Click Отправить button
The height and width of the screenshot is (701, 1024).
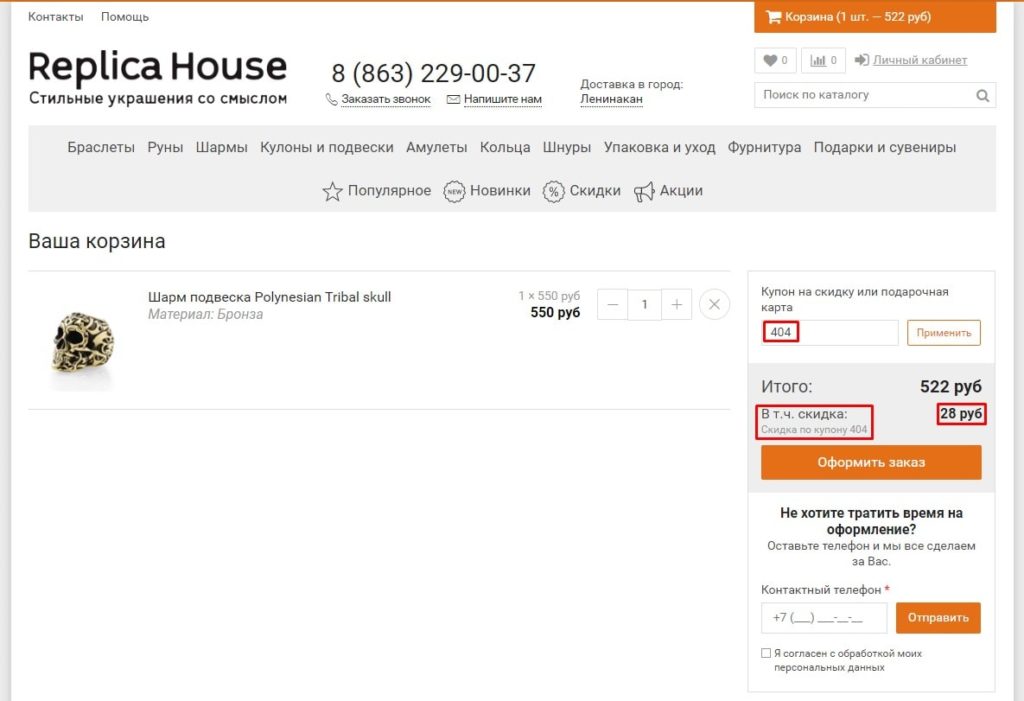pyautogui.click(x=938, y=618)
